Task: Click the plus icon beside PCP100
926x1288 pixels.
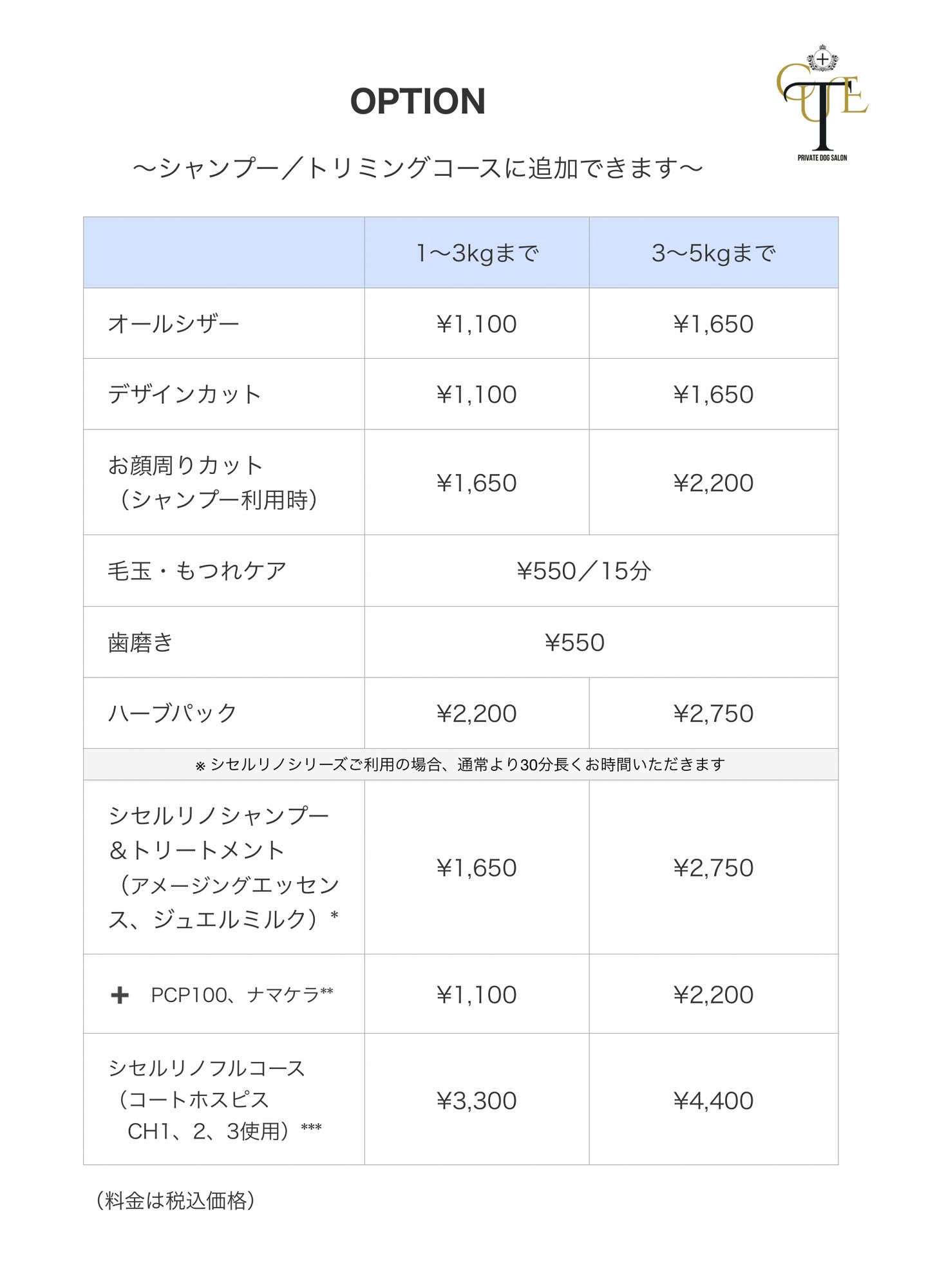Action: (120, 995)
